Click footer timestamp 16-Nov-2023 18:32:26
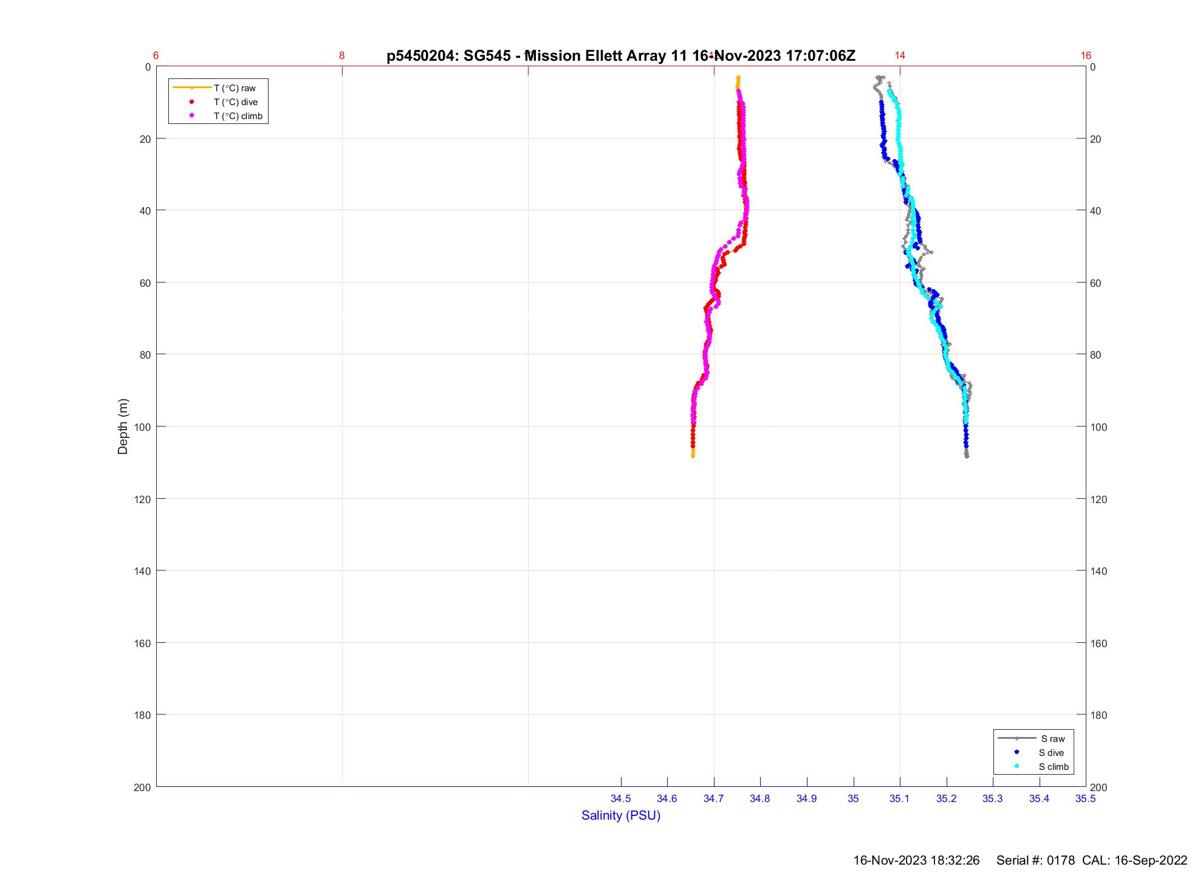 [917, 860]
